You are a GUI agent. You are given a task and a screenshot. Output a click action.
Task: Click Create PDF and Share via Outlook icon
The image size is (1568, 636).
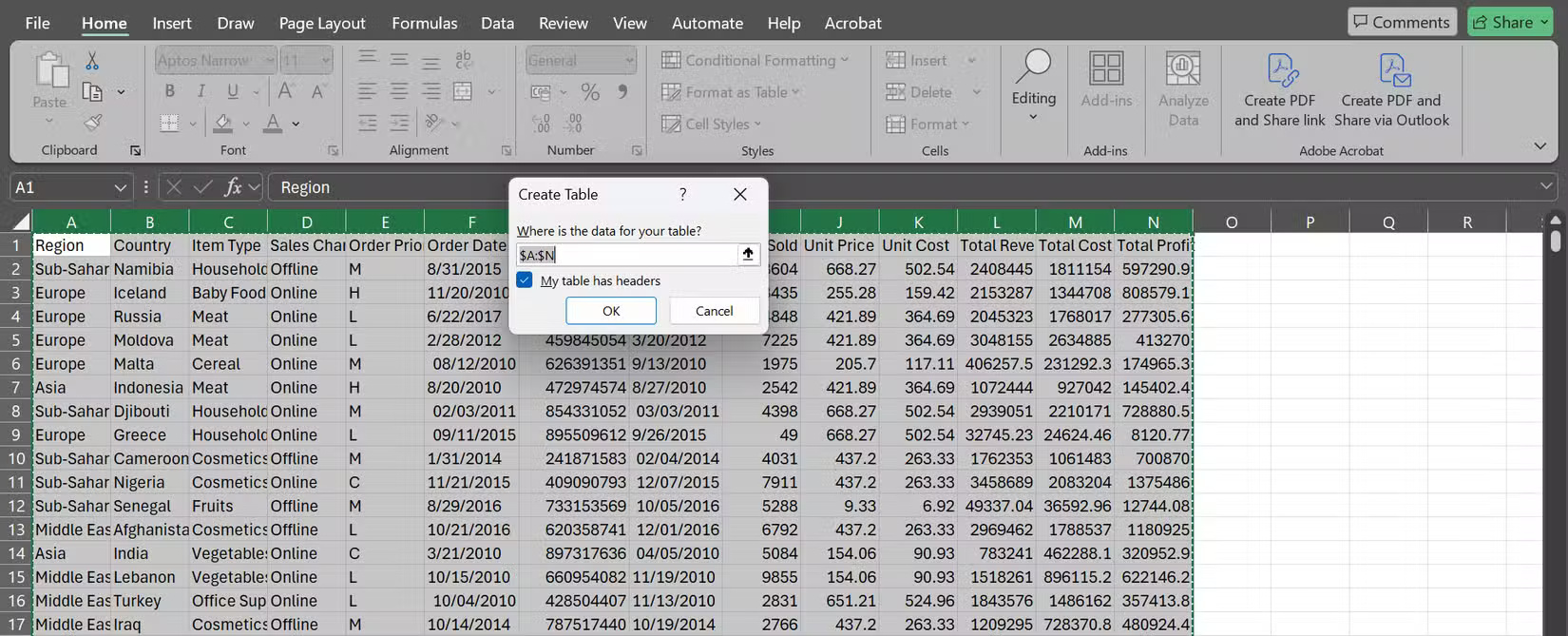(x=1392, y=71)
